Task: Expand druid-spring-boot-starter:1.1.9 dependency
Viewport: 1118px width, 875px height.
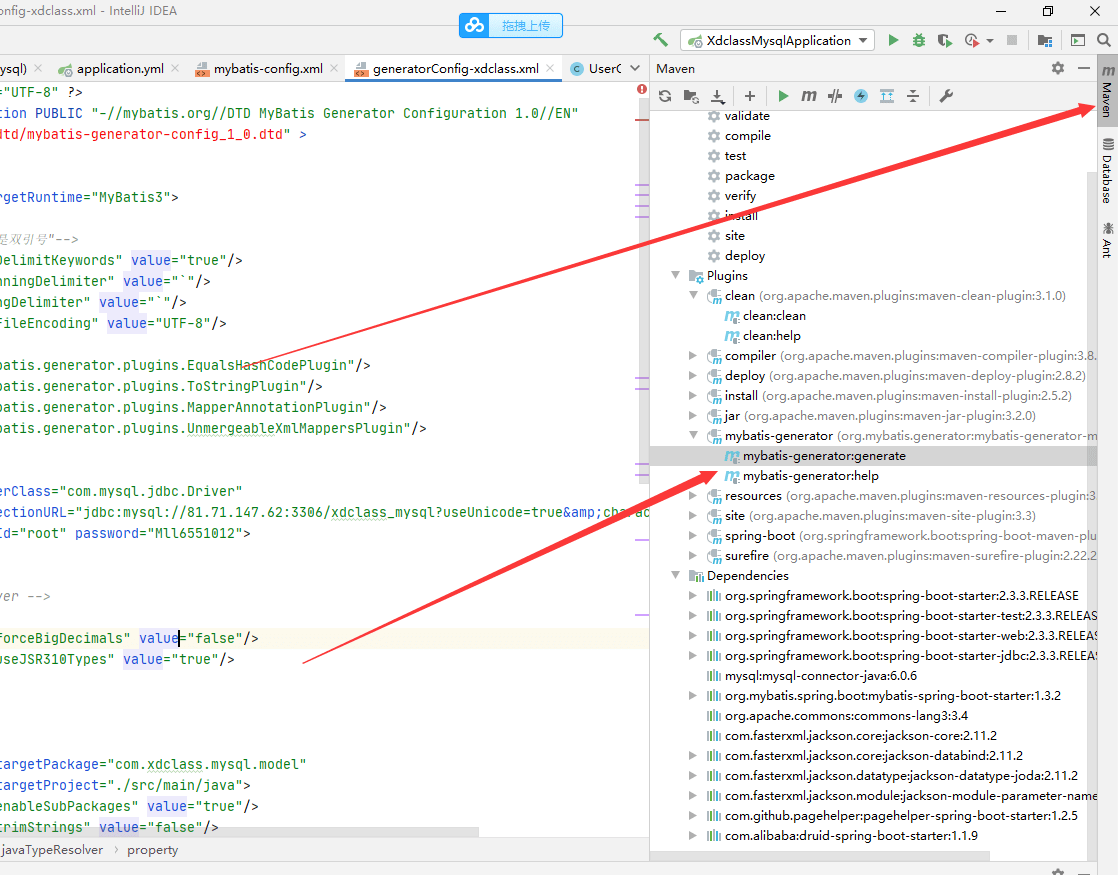Action: pyautogui.click(x=693, y=835)
